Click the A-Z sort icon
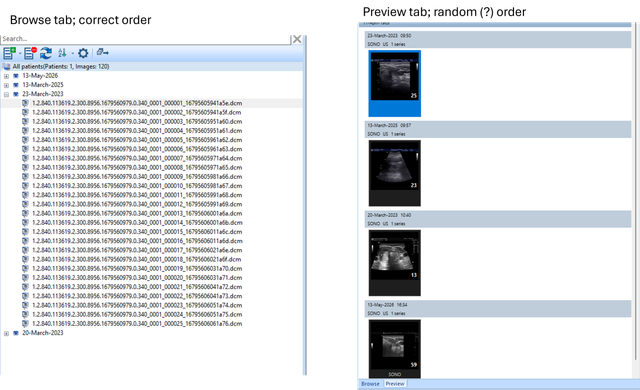This screenshot has height=390, width=640. (62, 53)
